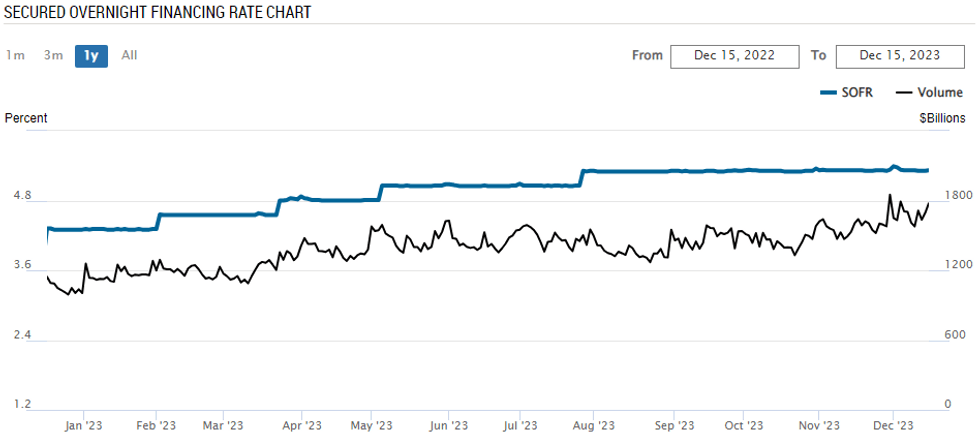Click the Oct '23 axis label
Image resolution: width=980 pixels, height=446 pixels.
click(x=743, y=425)
